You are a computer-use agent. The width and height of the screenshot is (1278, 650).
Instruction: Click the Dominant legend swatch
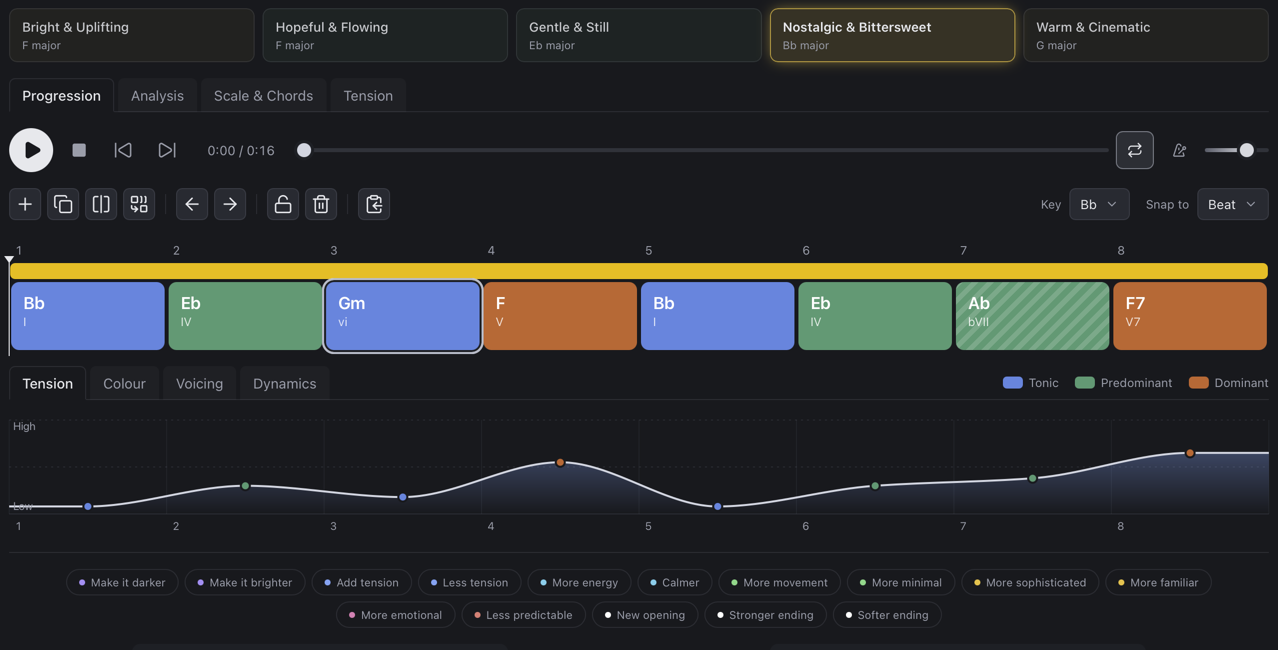click(x=1199, y=383)
